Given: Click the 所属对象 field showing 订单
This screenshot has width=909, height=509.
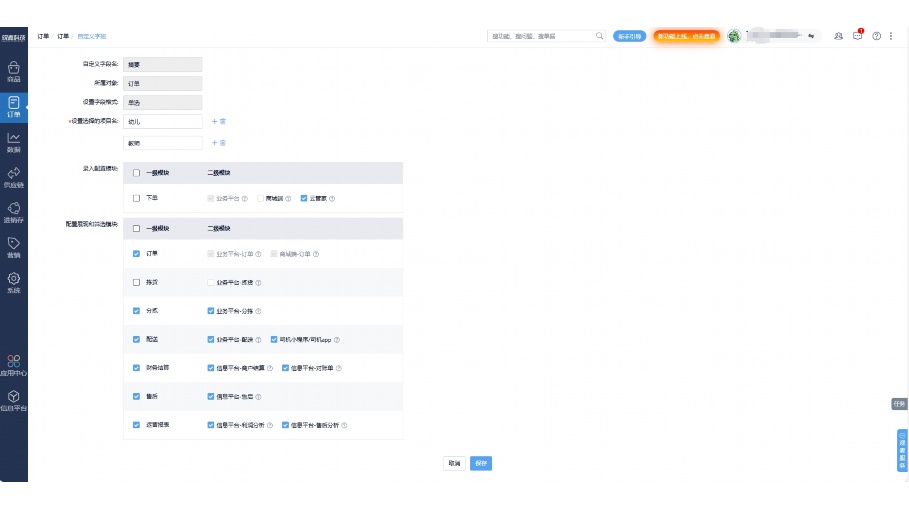Looking at the screenshot, I should pos(163,83).
